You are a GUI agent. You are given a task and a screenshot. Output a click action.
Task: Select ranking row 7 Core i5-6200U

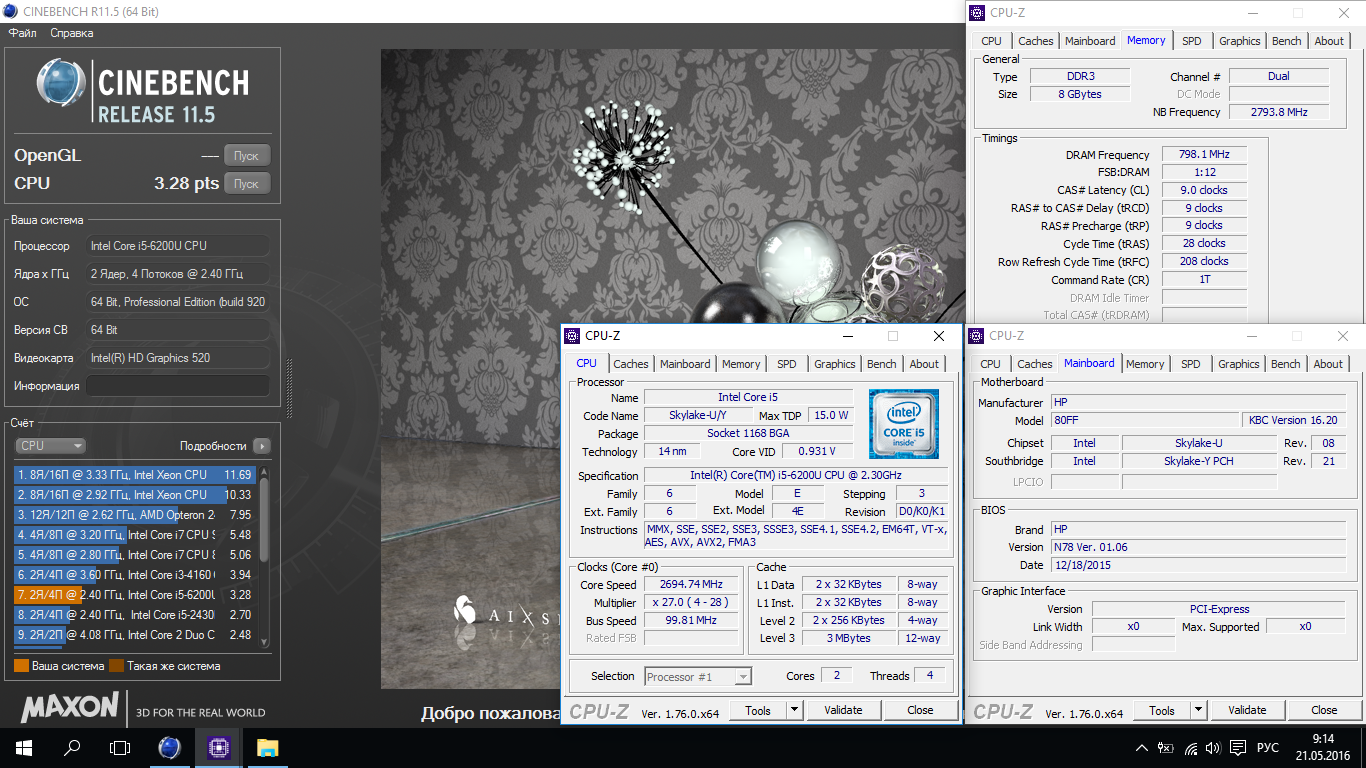point(135,595)
